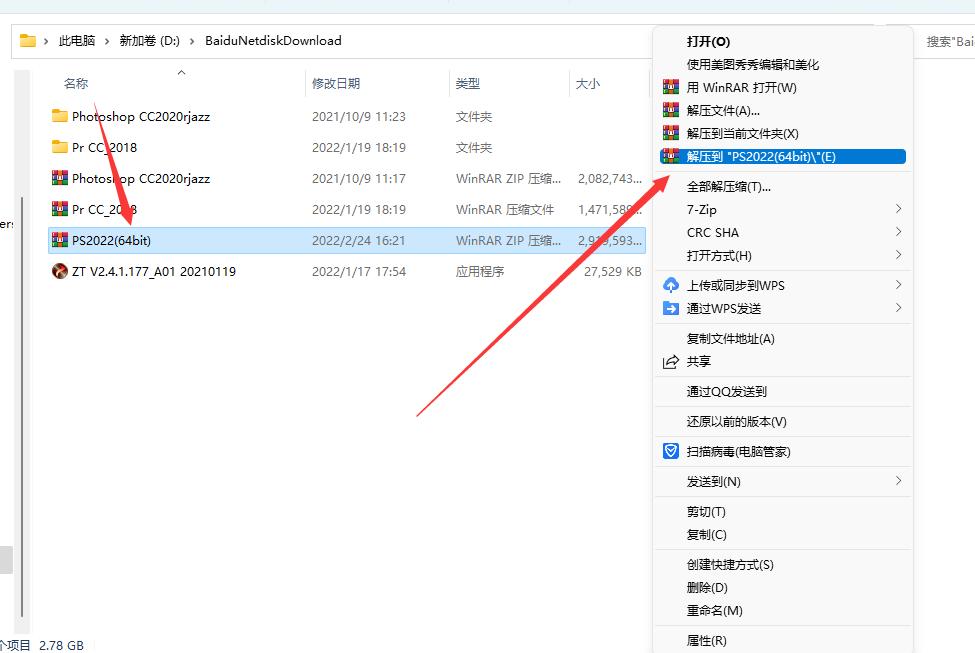Click the WPS cloud icon beside 上传或同步到WPS

(670, 285)
